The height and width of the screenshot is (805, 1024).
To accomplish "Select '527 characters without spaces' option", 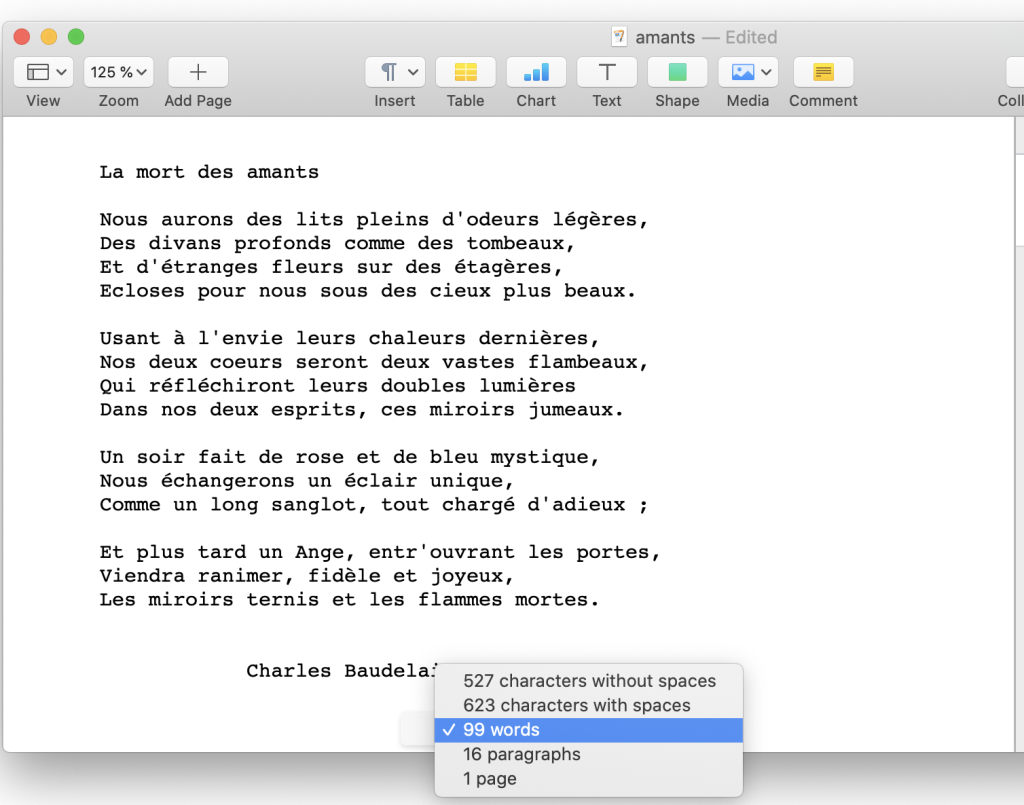I will pos(588,681).
